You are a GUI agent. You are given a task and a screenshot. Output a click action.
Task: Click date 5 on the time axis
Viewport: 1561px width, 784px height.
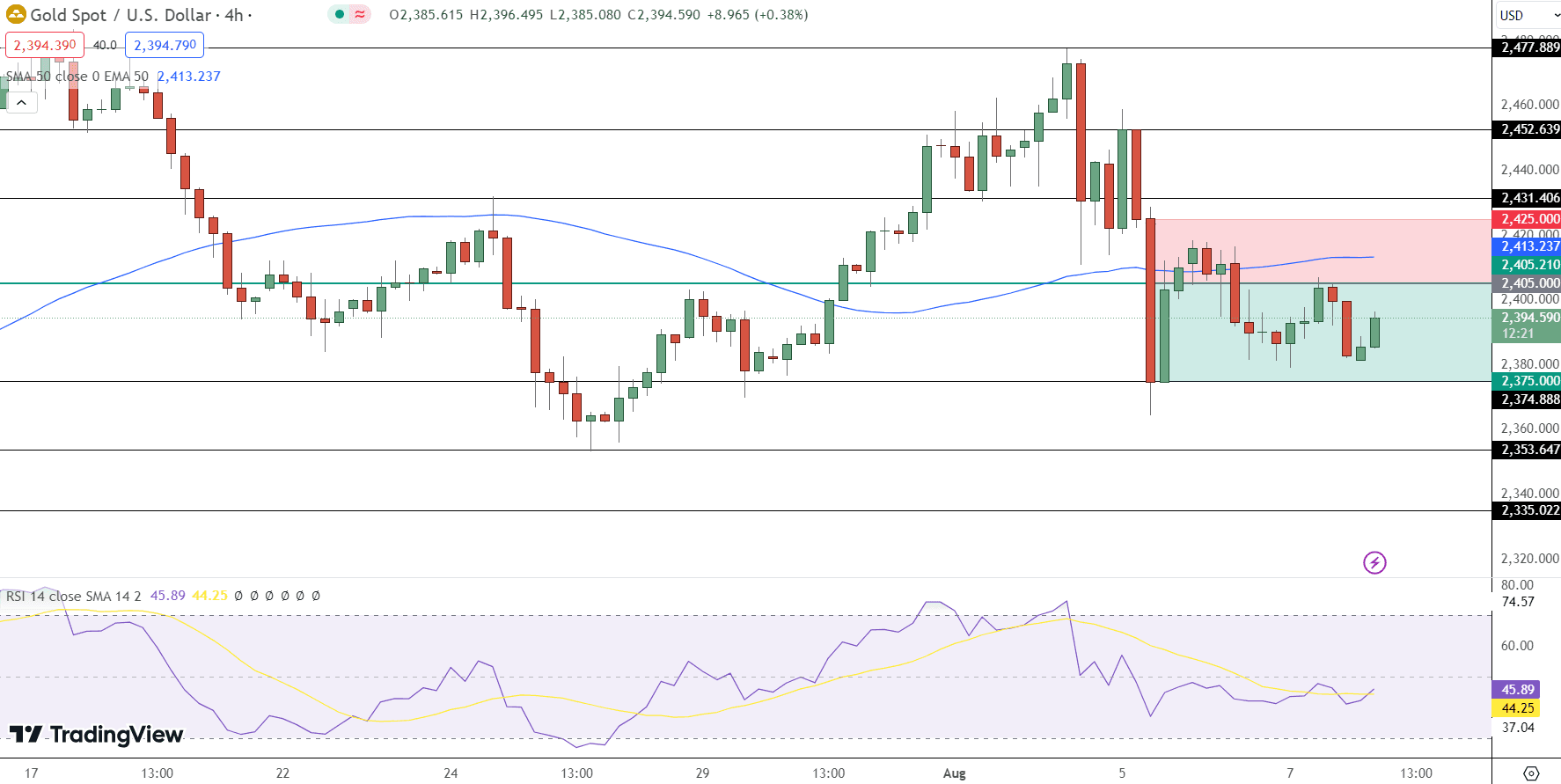click(x=1122, y=773)
